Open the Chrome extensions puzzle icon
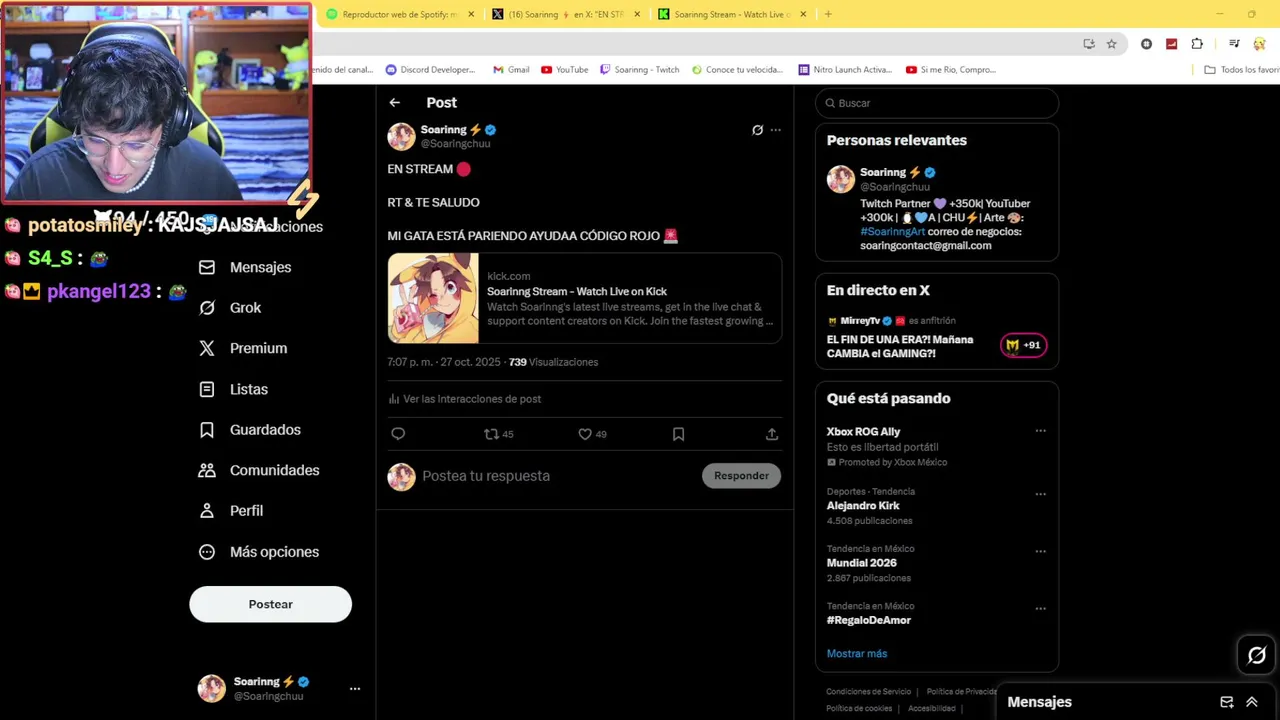This screenshot has height=720, width=1280. [x=1197, y=44]
